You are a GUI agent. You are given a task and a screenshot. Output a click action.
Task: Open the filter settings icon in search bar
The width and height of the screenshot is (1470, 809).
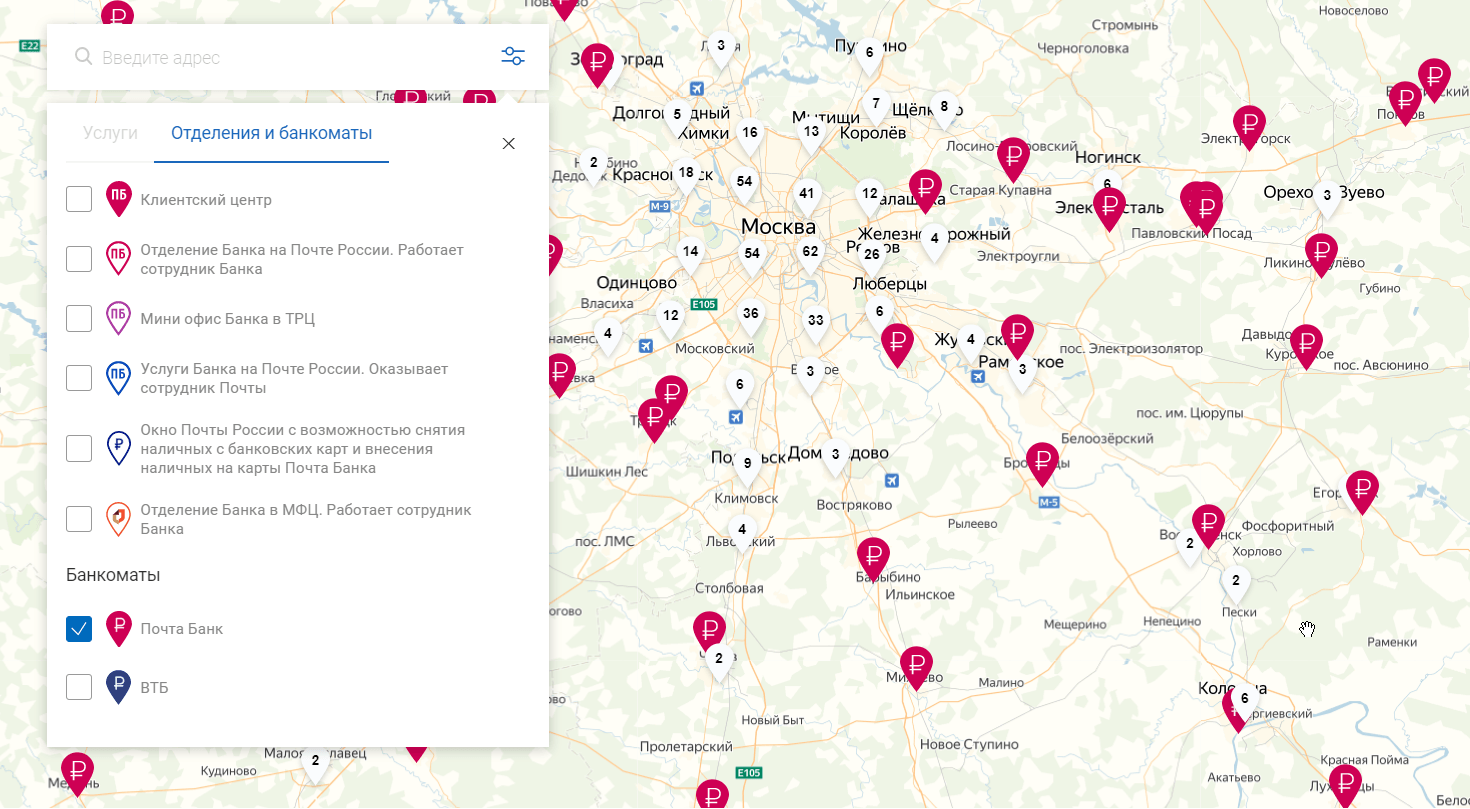point(513,56)
